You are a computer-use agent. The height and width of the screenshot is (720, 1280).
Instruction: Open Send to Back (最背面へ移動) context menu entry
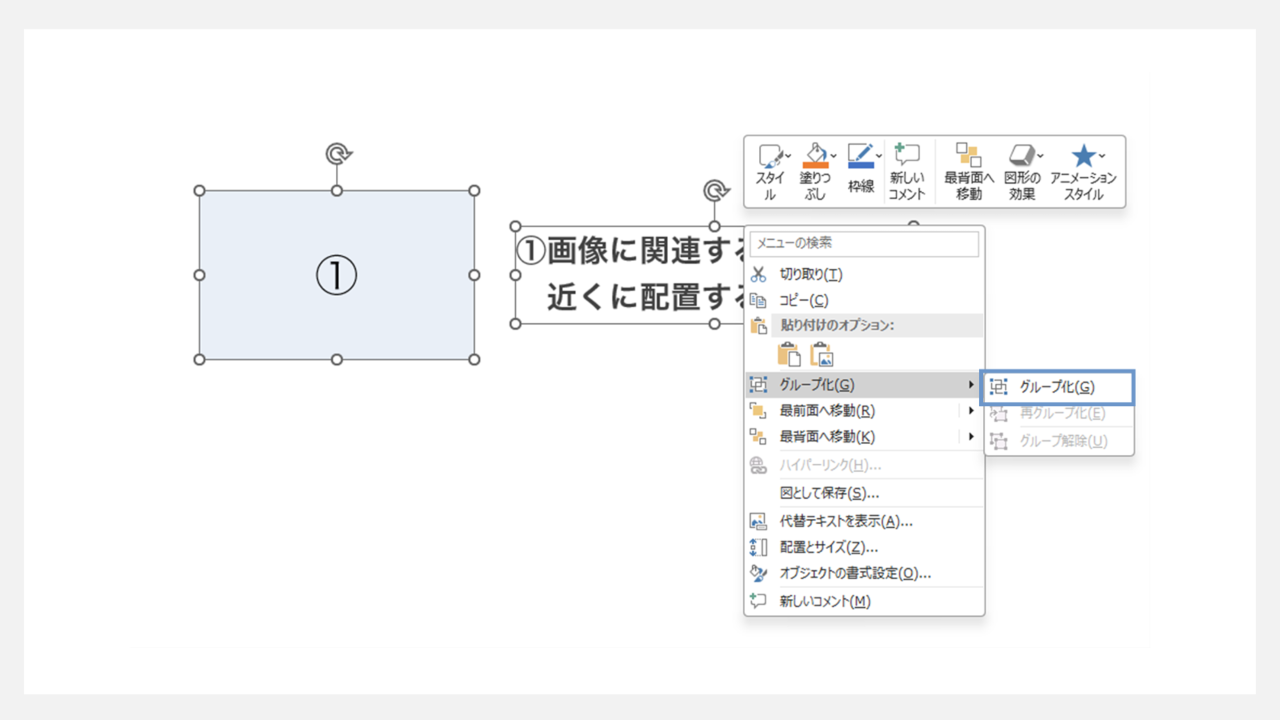[864, 436]
